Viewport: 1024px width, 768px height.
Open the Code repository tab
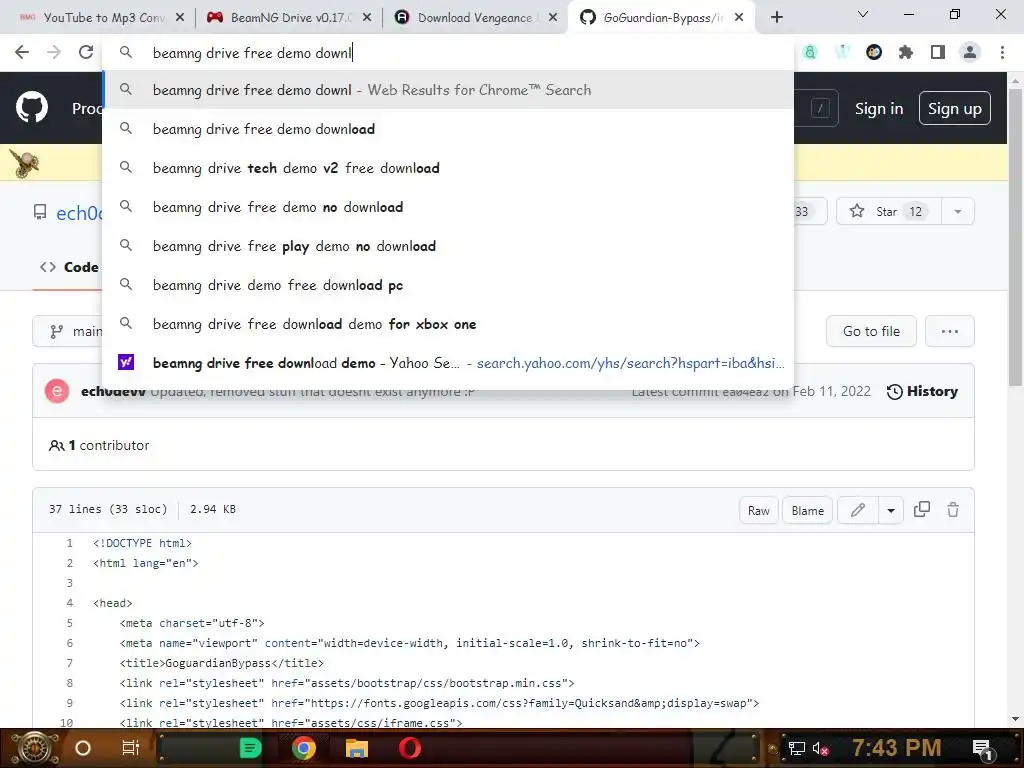(x=69, y=267)
